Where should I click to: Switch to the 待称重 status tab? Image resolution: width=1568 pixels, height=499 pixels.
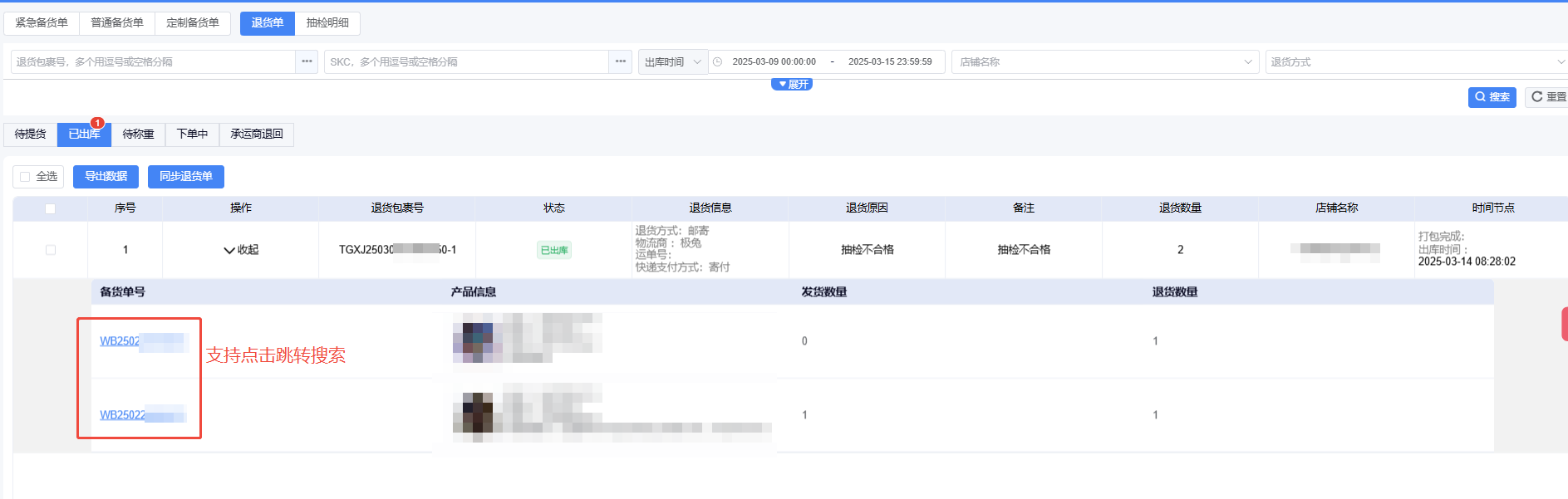click(138, 135)
